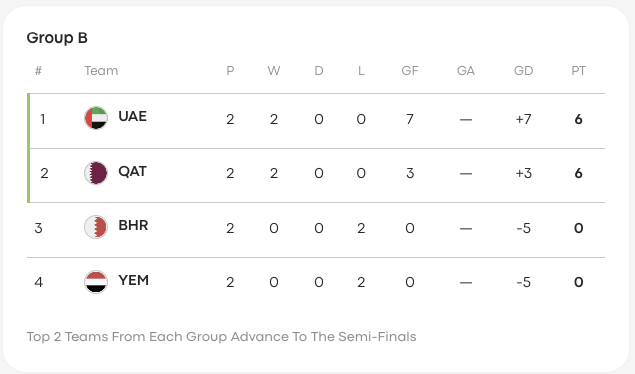This screenshot has width=635, height=374.
Task: Select the YEM team name
Action: (134, 280)
